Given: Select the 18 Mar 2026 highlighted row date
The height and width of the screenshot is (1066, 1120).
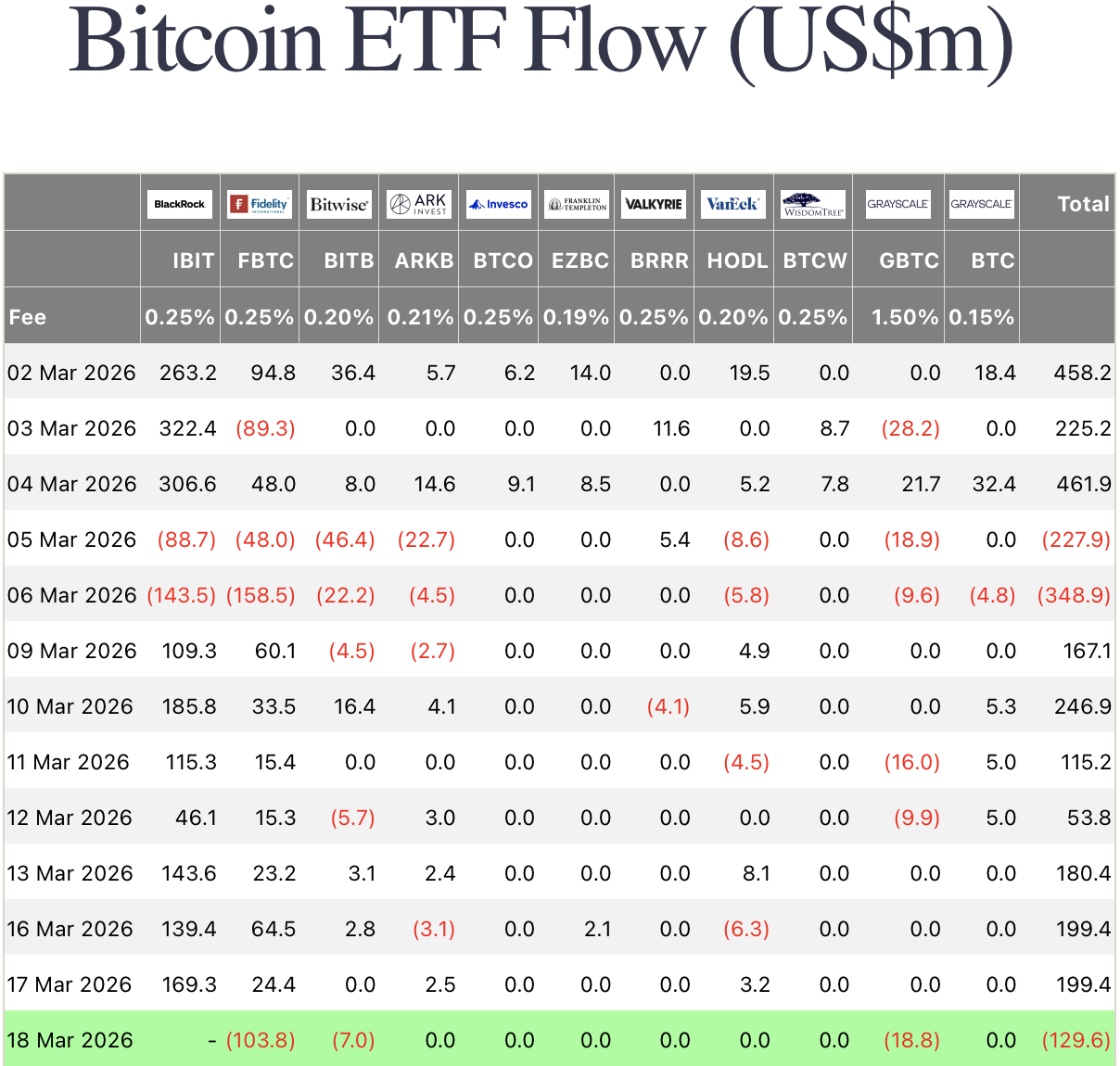Looking at the screenshot, I should (x=70, y=1040).
